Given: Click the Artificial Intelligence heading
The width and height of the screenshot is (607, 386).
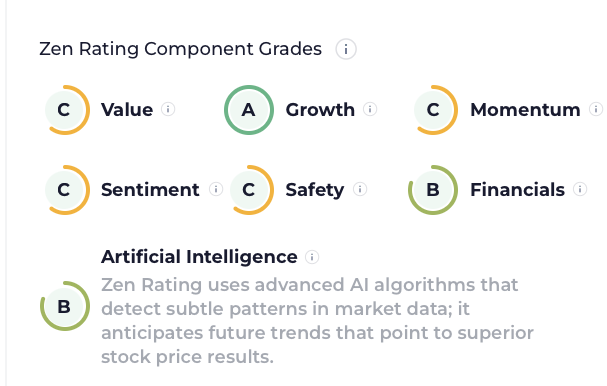Looking at the screenshot, I should pyautogui.click(x=199, y=257).
